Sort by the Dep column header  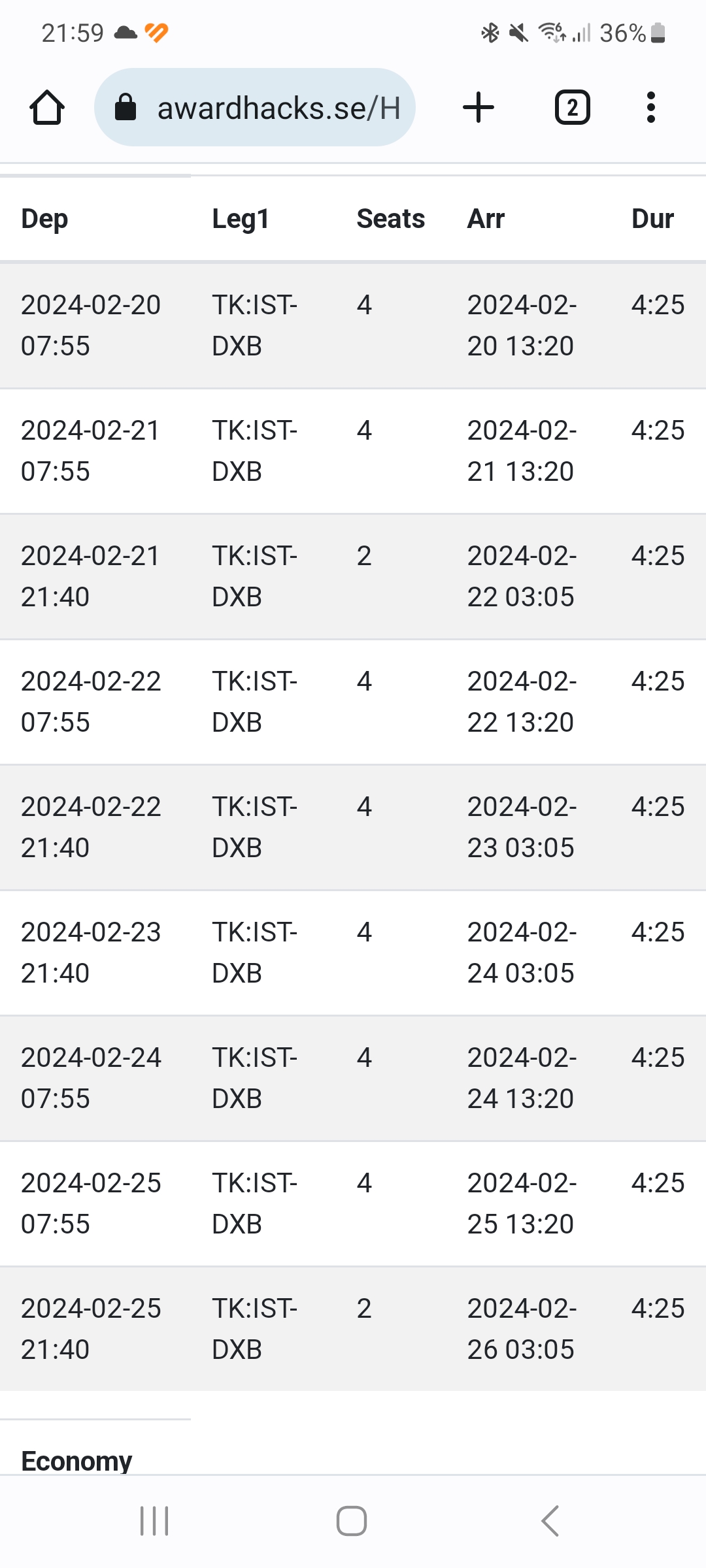pyautogui.click(x=44, y=219)
